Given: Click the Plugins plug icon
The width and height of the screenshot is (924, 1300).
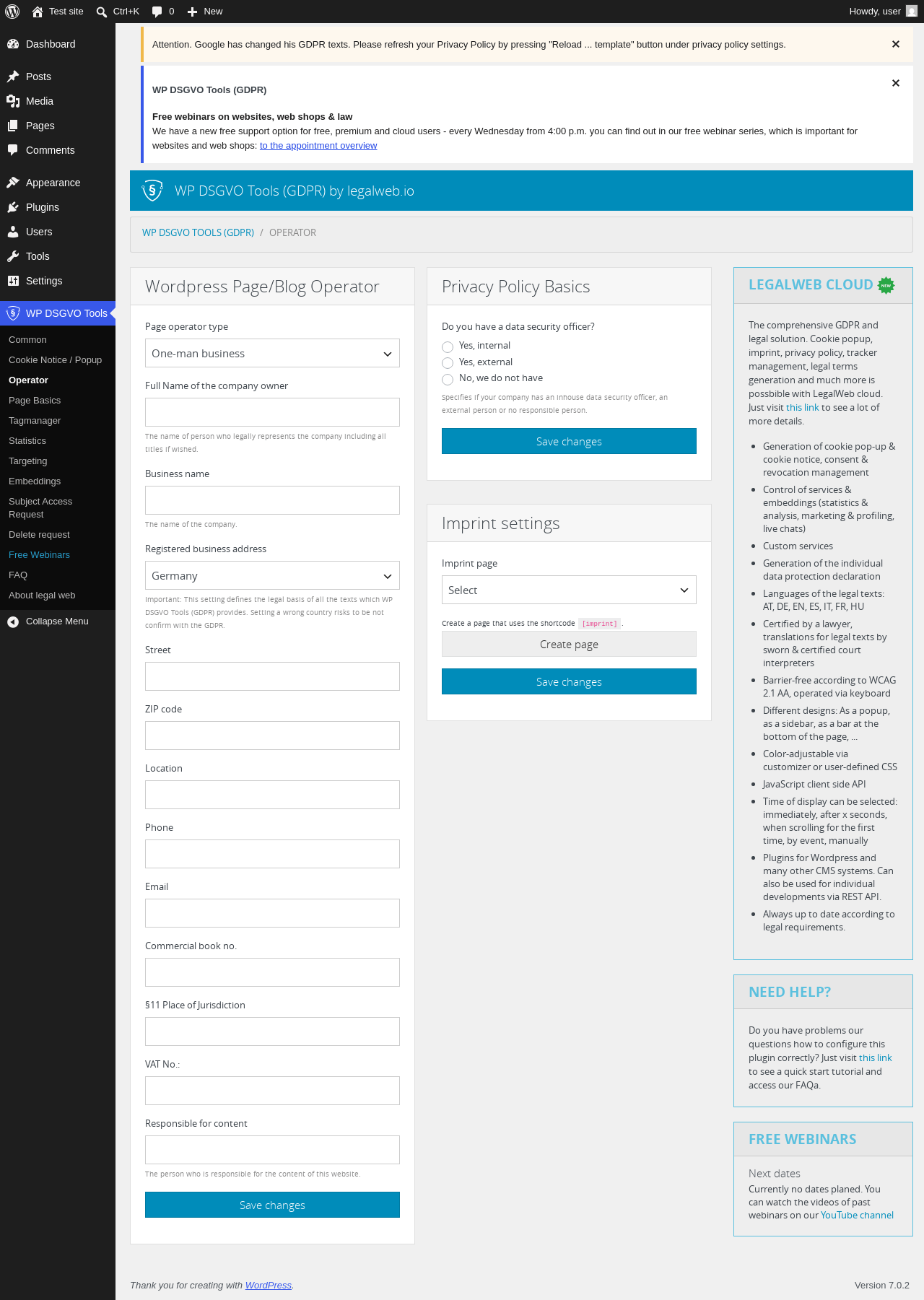Looking at the screenshot, I should click(x=13, y=207).
